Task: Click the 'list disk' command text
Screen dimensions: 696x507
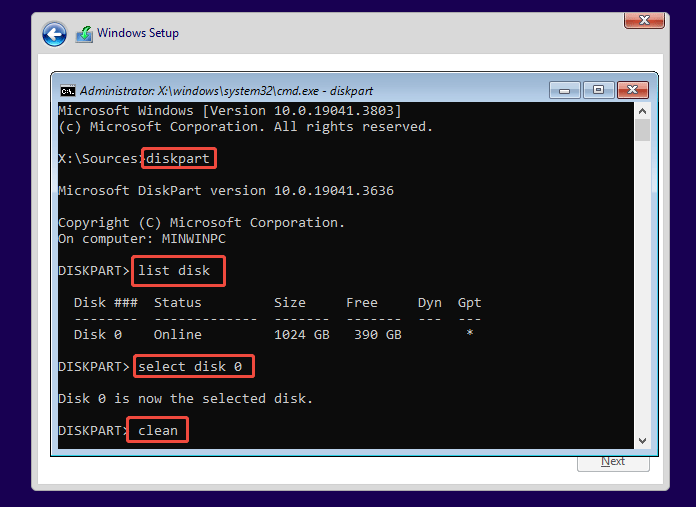Action: (x=174, y=270)
